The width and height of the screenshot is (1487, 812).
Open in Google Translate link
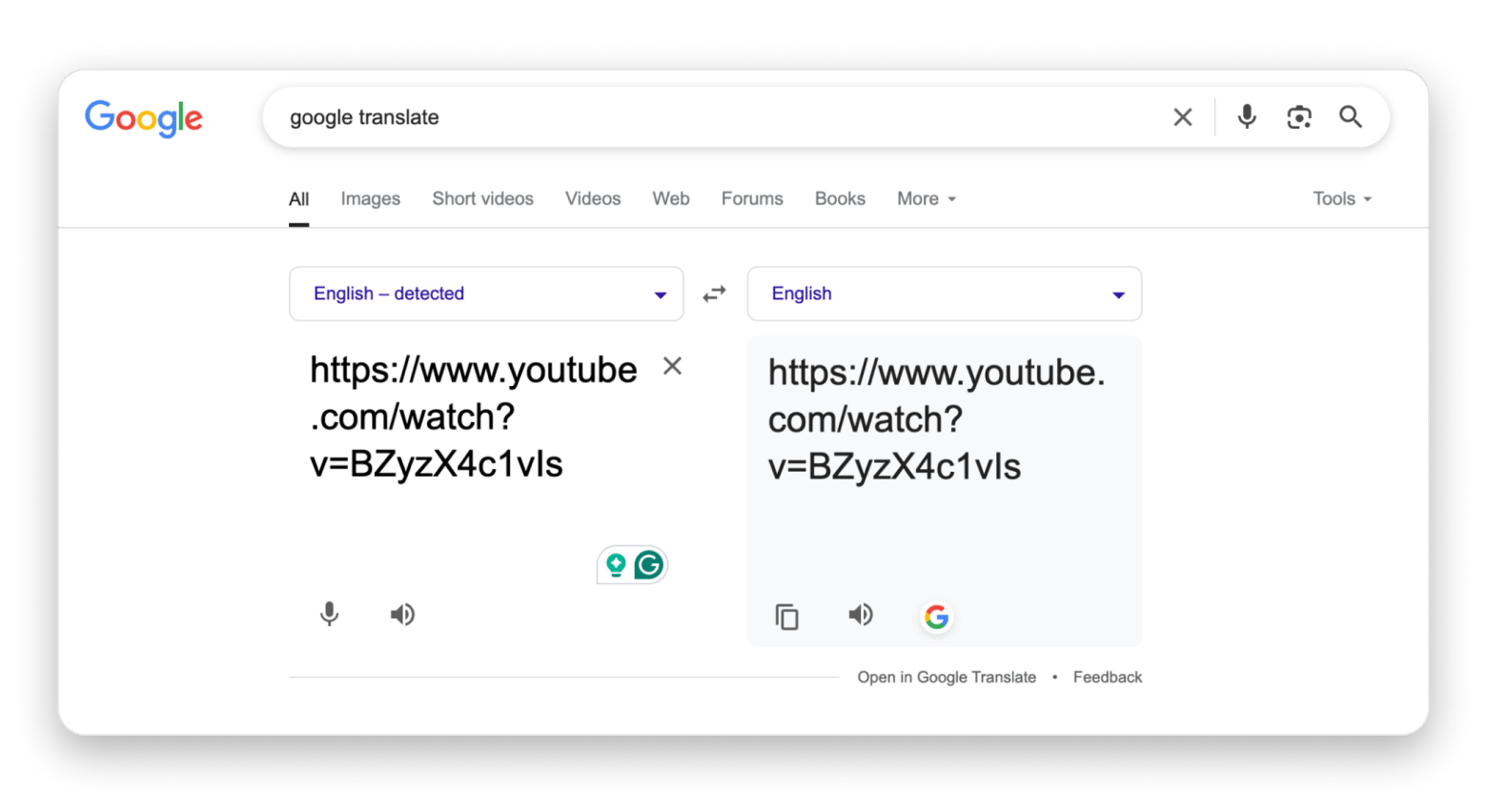946,677
